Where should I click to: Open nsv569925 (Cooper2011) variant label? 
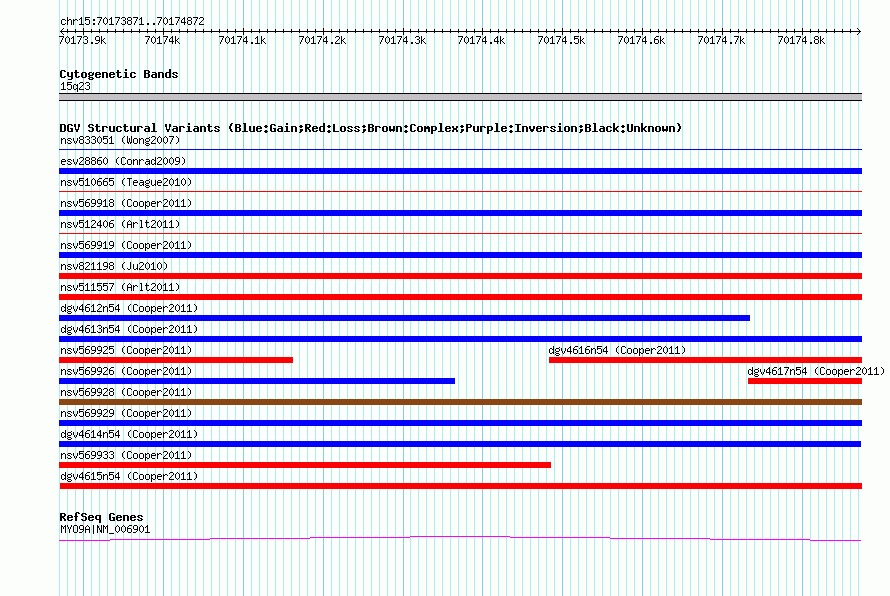pyautogui.click(x=126, y=350)
